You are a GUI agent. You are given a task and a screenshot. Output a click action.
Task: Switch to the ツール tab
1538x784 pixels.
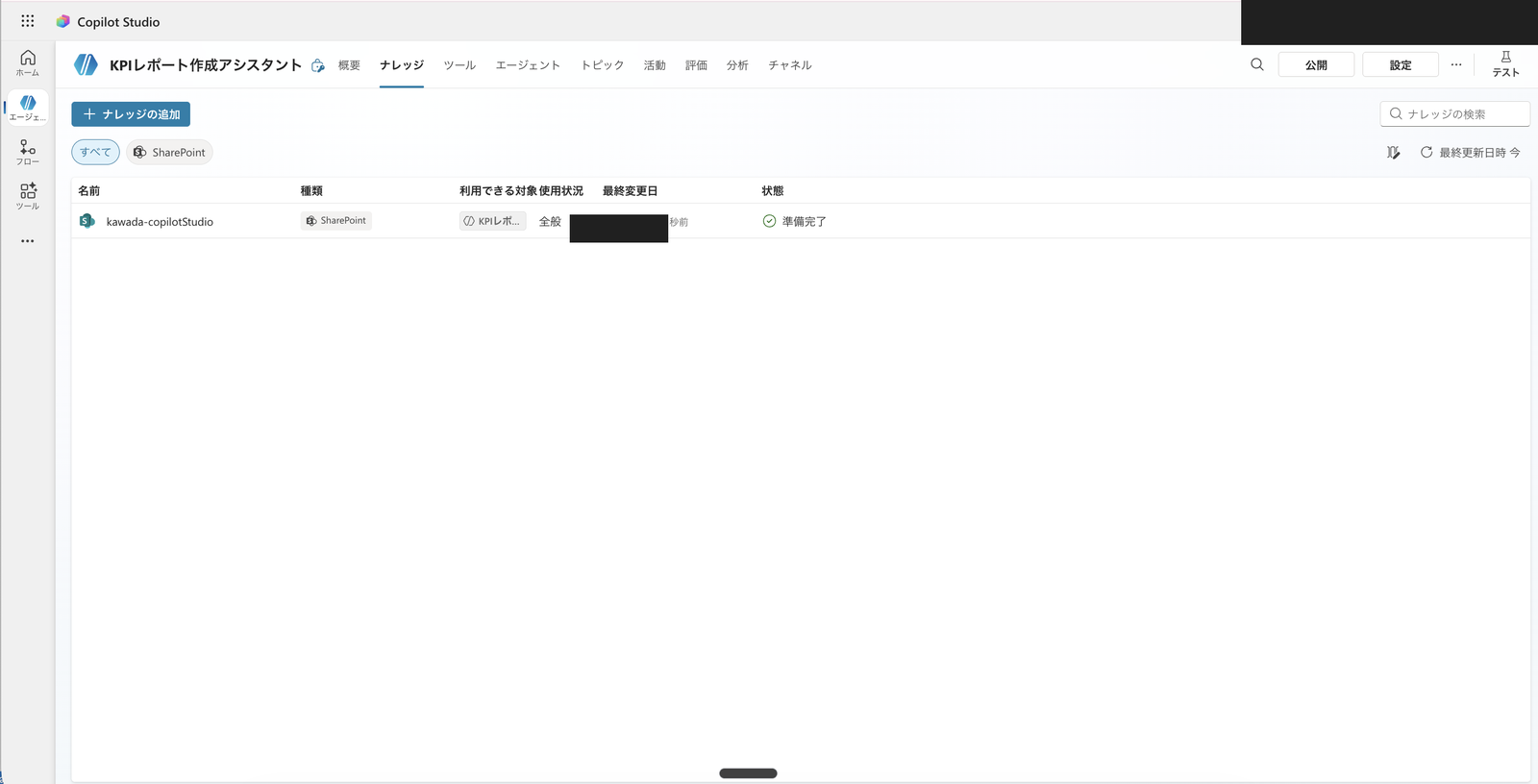[459, 65]
